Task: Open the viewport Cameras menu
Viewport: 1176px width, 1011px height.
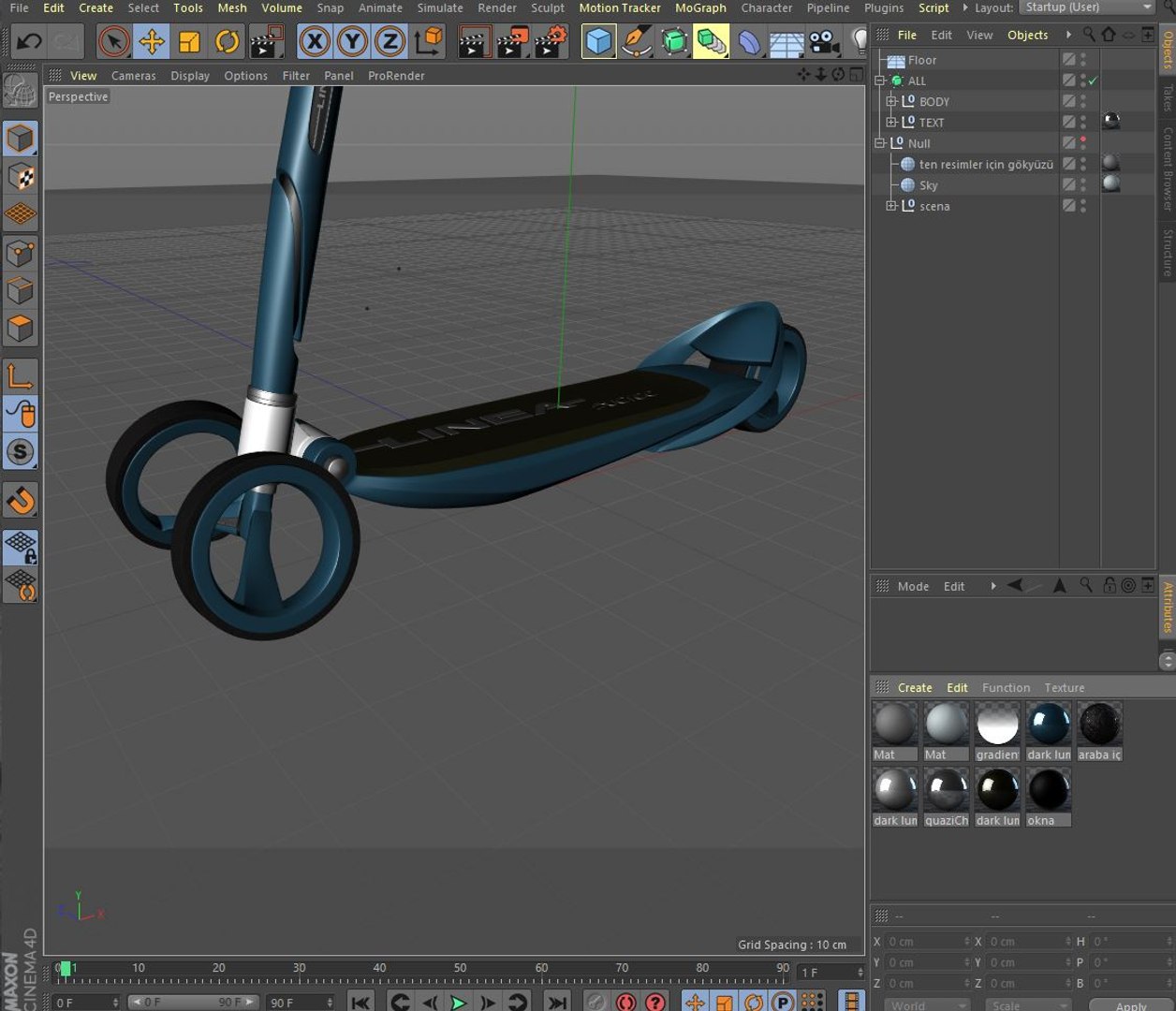Action: [x=134, y=76]
